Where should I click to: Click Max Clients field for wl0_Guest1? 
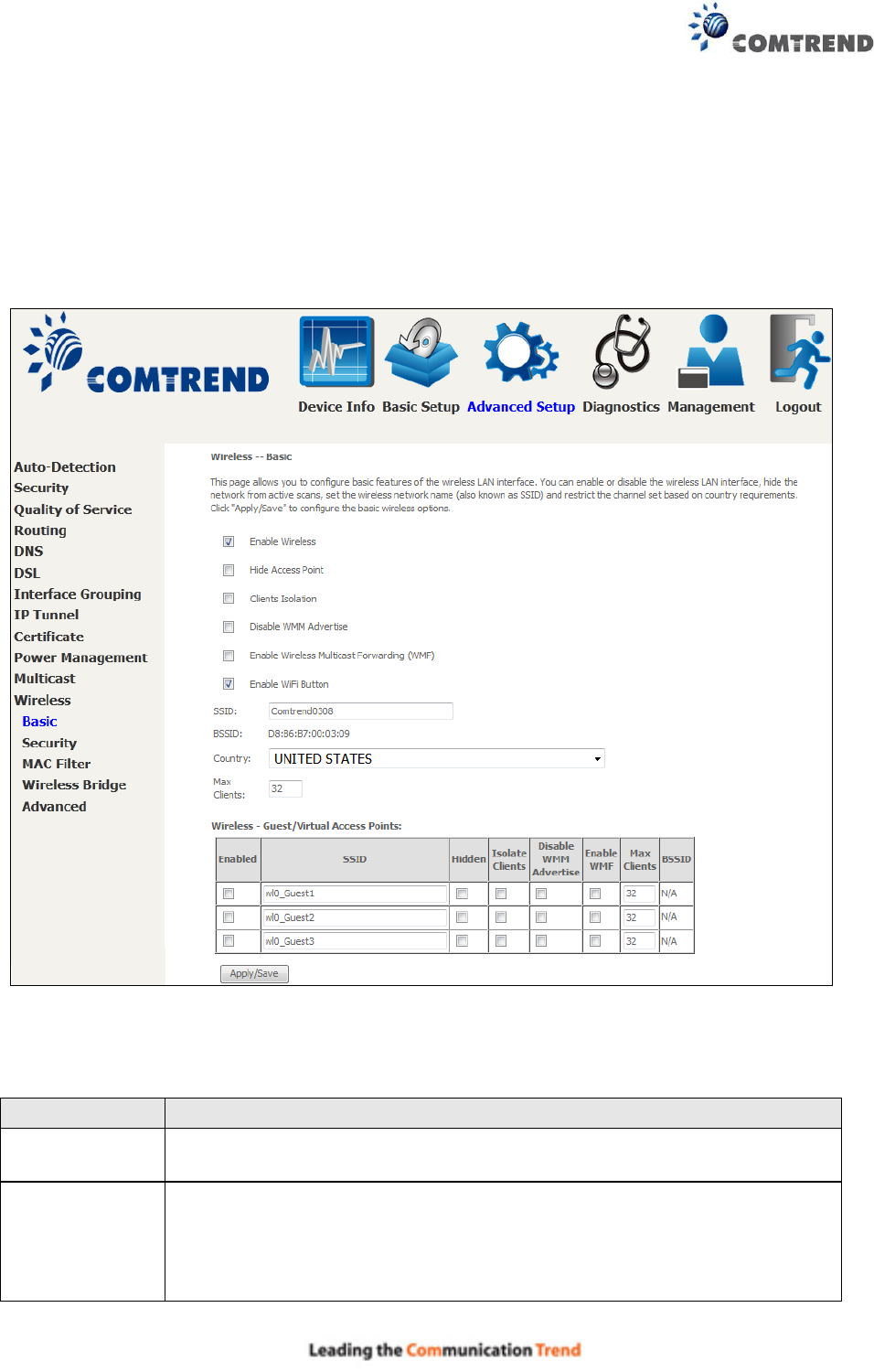[639, 894]
